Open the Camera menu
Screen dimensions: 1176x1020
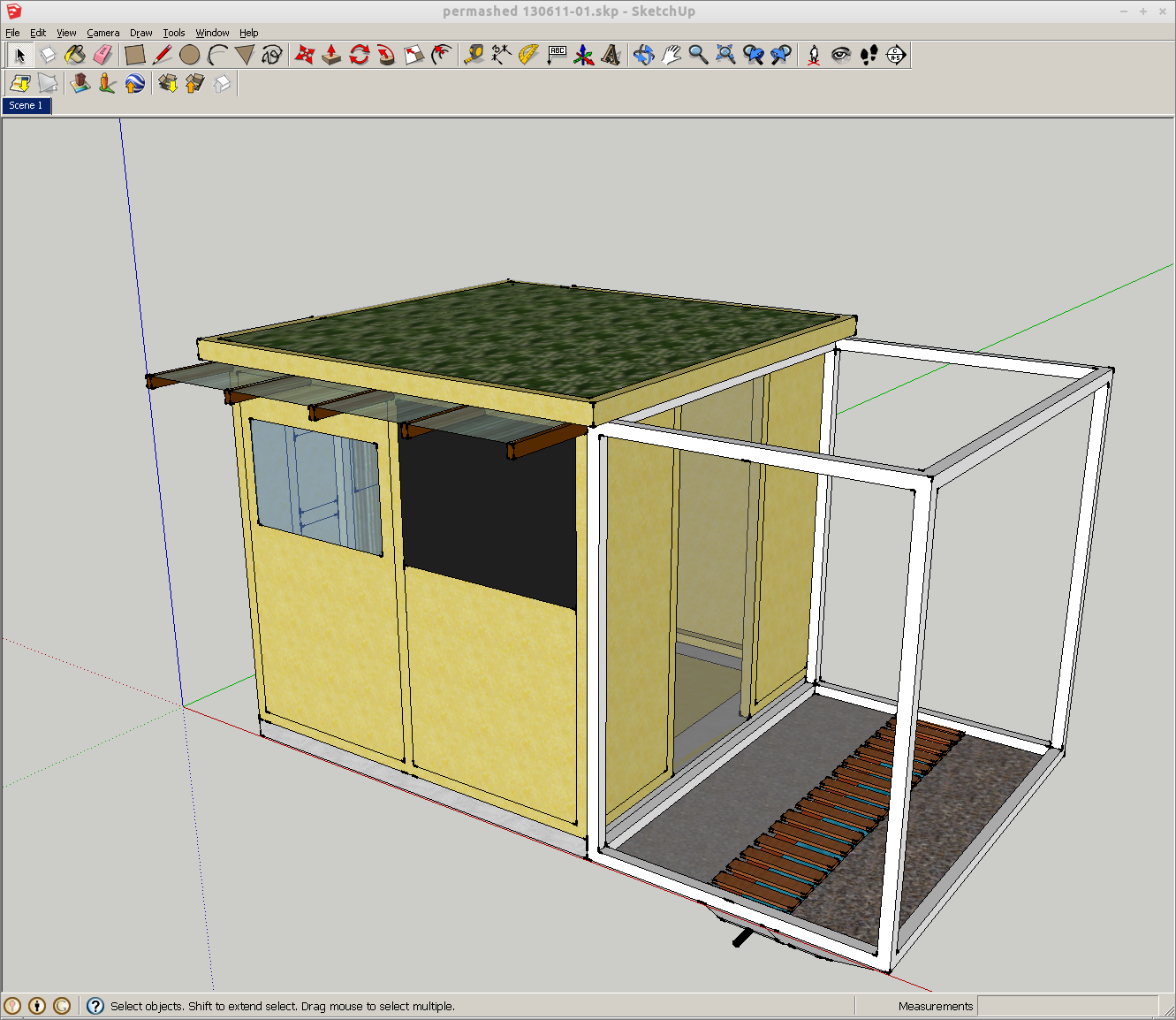click(x=103, y=33)
